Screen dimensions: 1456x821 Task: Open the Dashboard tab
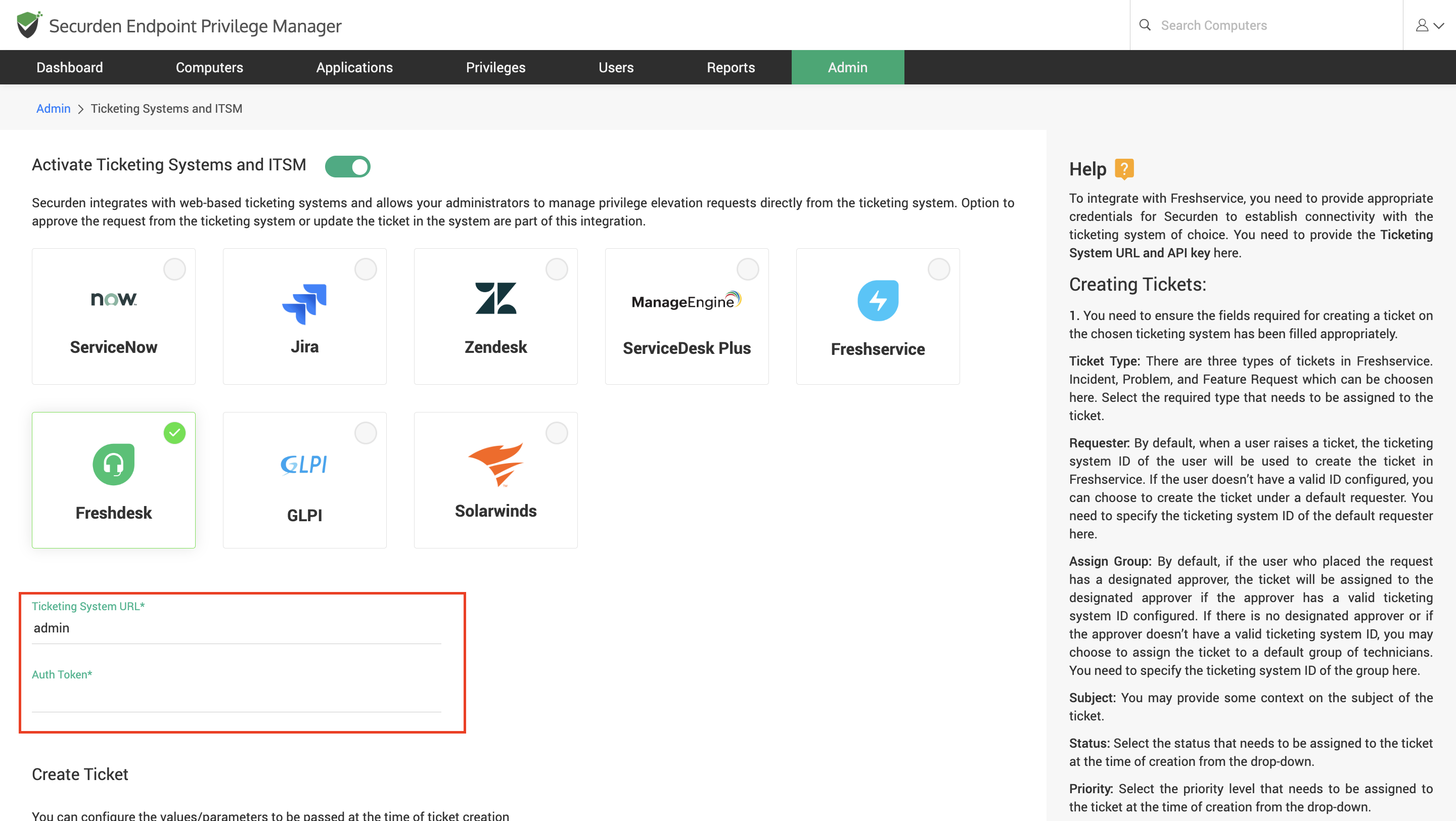(70, 67)
